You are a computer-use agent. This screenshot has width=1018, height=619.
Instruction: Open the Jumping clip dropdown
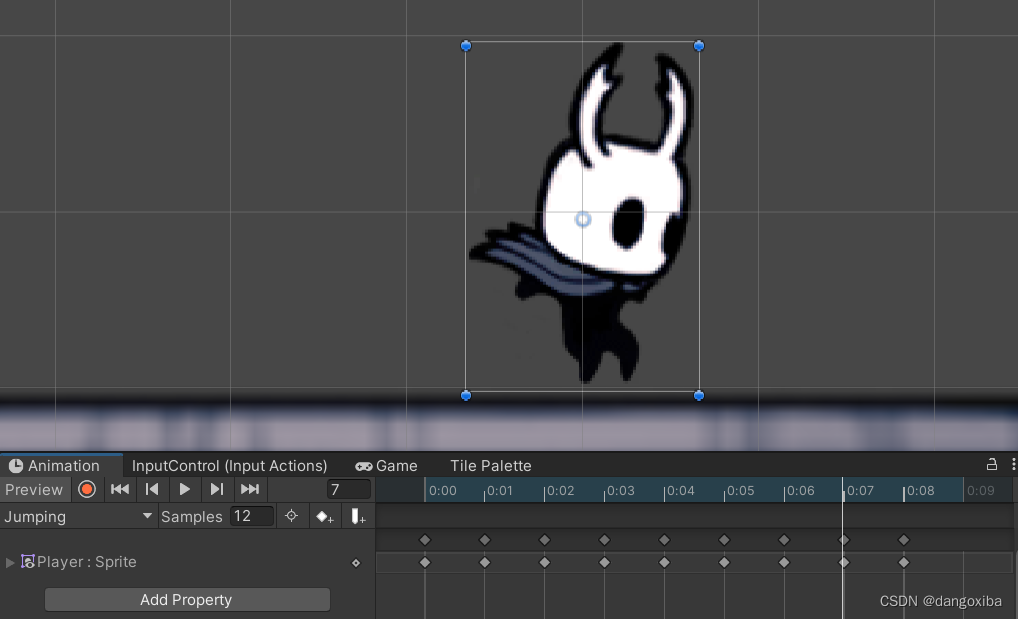(78, 517)
